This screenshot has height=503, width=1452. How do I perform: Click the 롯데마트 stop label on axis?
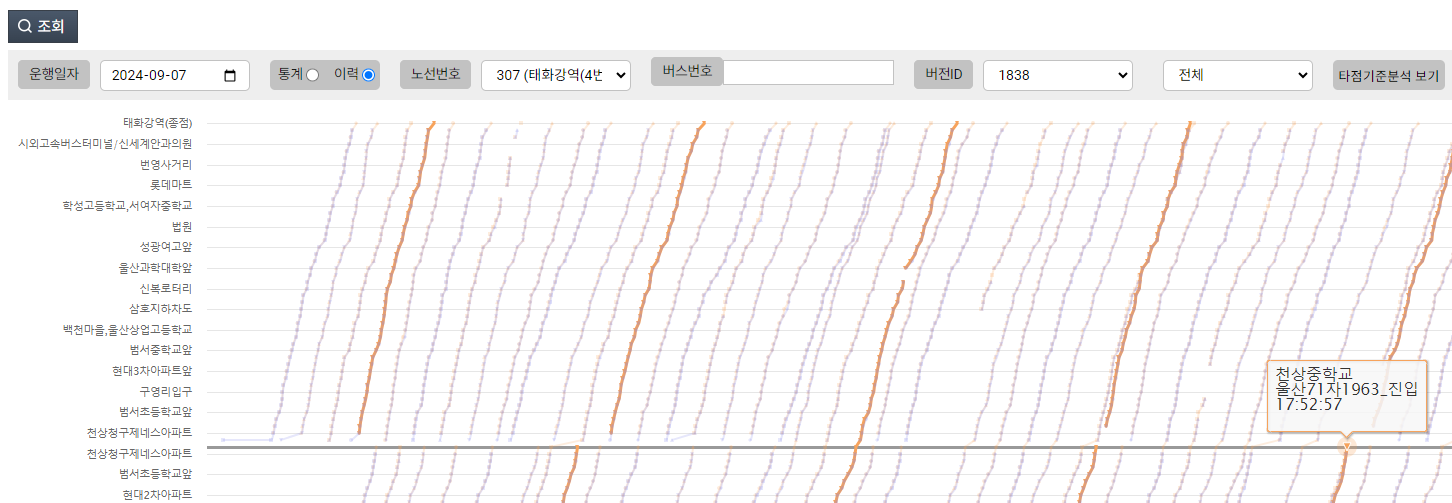click(171, 185)
